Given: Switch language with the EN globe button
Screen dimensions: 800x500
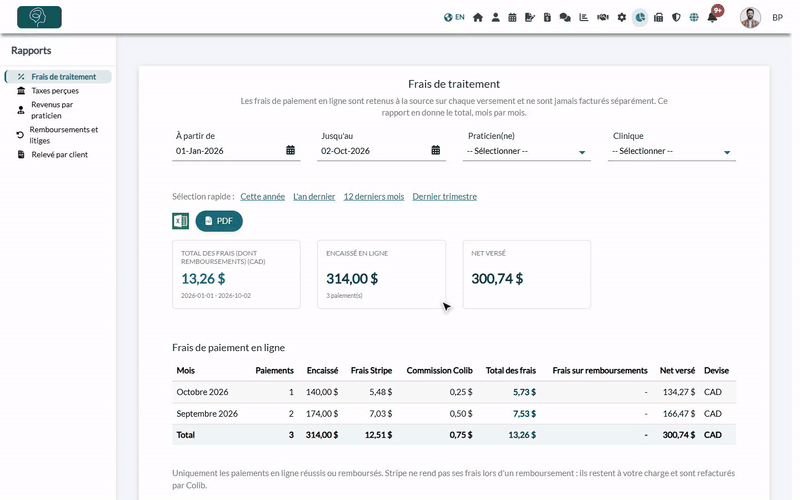Looking at the screenshot, I should click(x=454, y=17).
